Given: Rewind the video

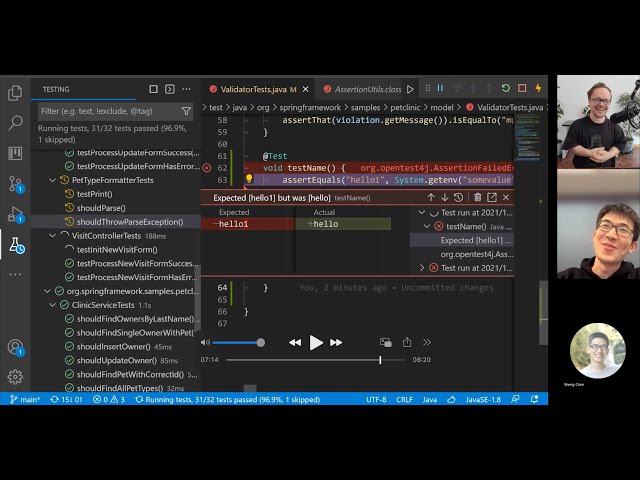Looking at the screenshot, I should coord(295,342).
